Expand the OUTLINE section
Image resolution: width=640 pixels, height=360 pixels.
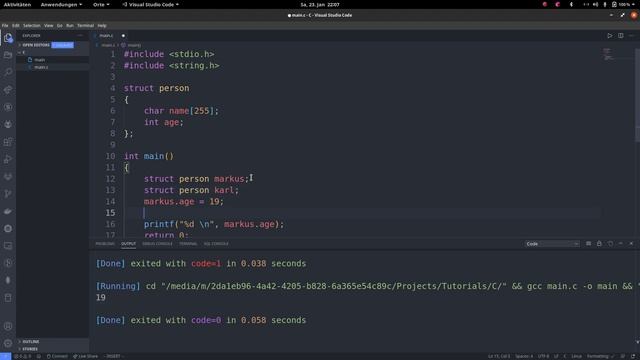[x=52, y=342]
